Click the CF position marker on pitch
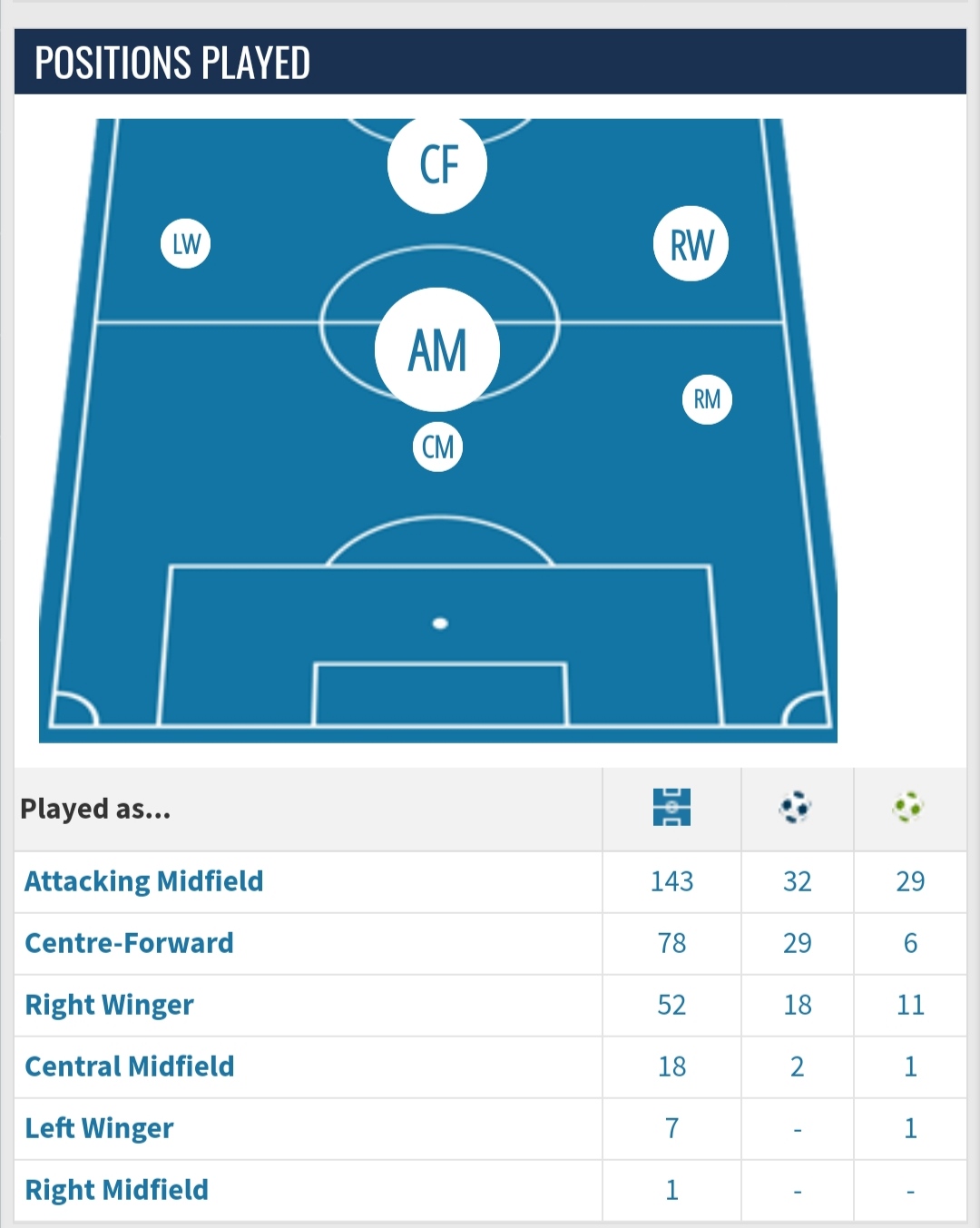980x1228 pixels. click(x=437, y=164)
